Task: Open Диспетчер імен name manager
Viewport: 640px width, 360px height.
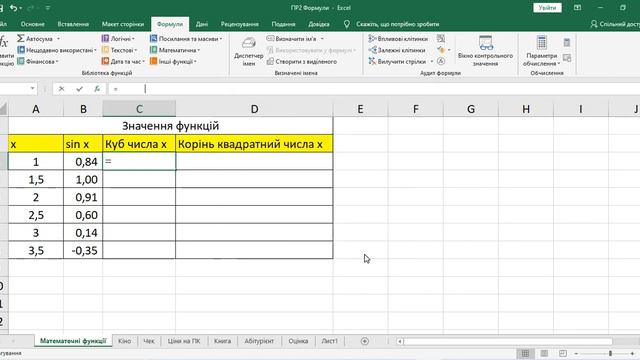Action: pyautogui.click(x=249, y=51)
